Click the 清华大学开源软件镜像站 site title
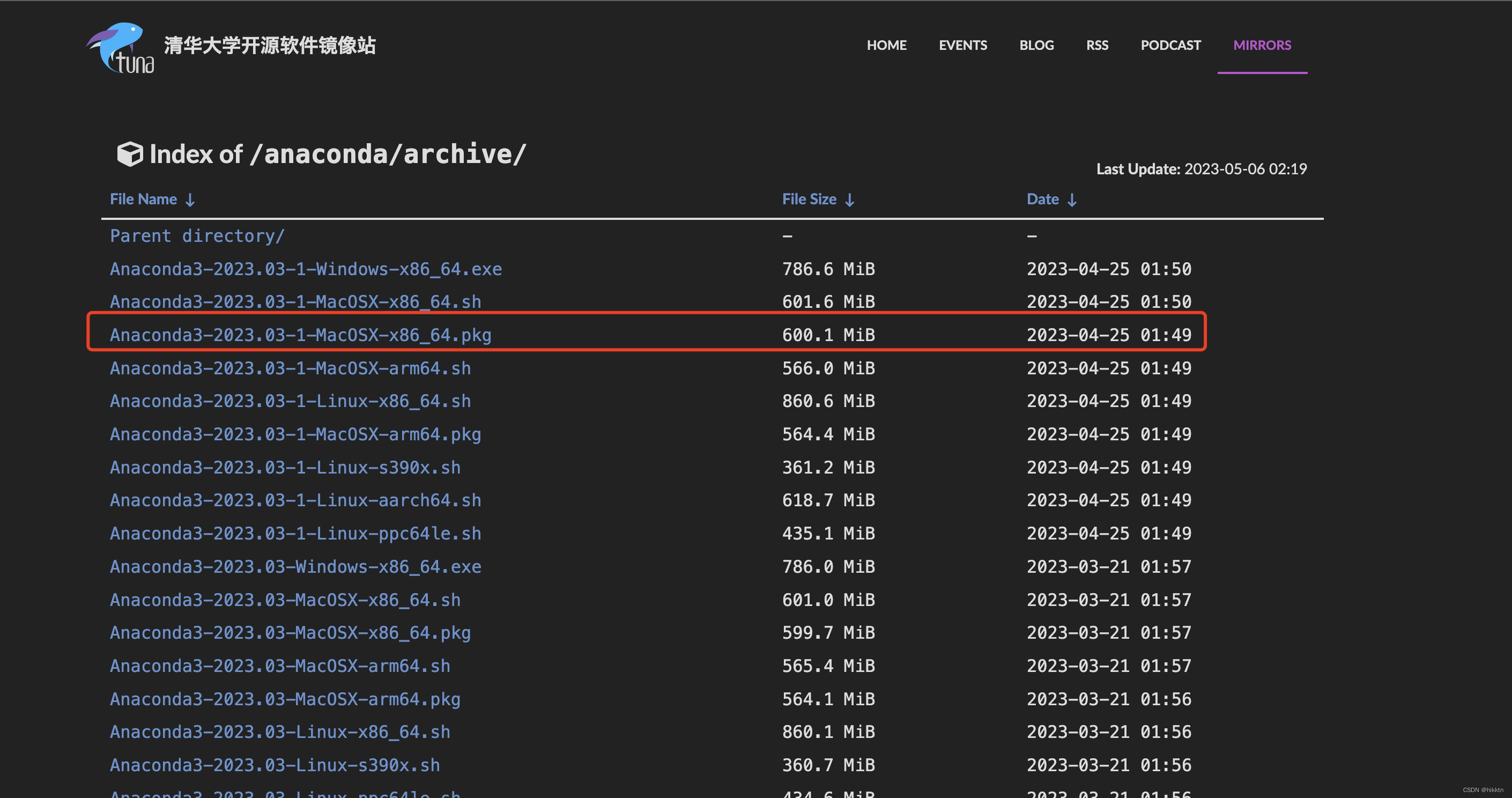Image resolution: width=1512 pixels, height=798 pixels. (269, 45)
